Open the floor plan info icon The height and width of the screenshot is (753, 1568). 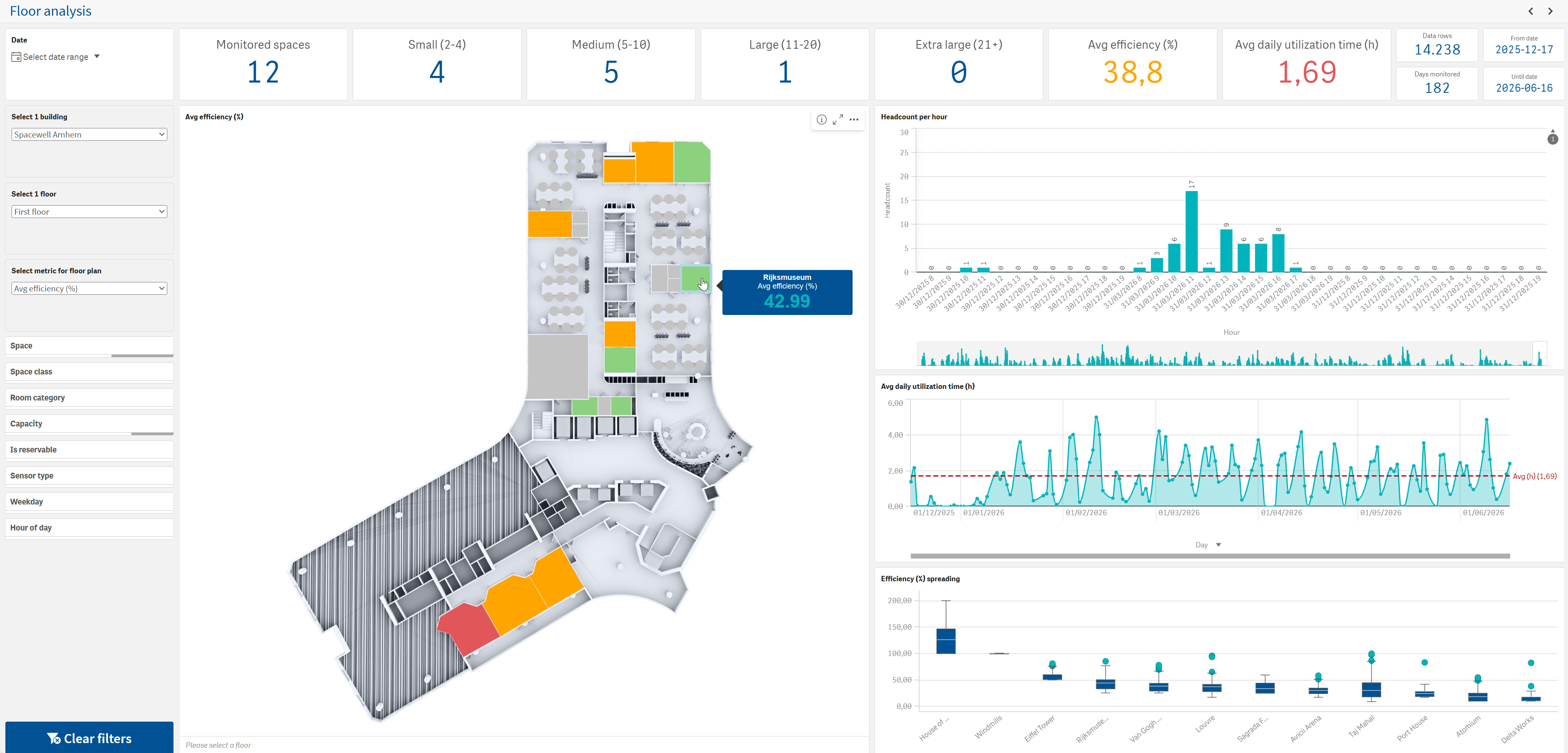(822, 120)
